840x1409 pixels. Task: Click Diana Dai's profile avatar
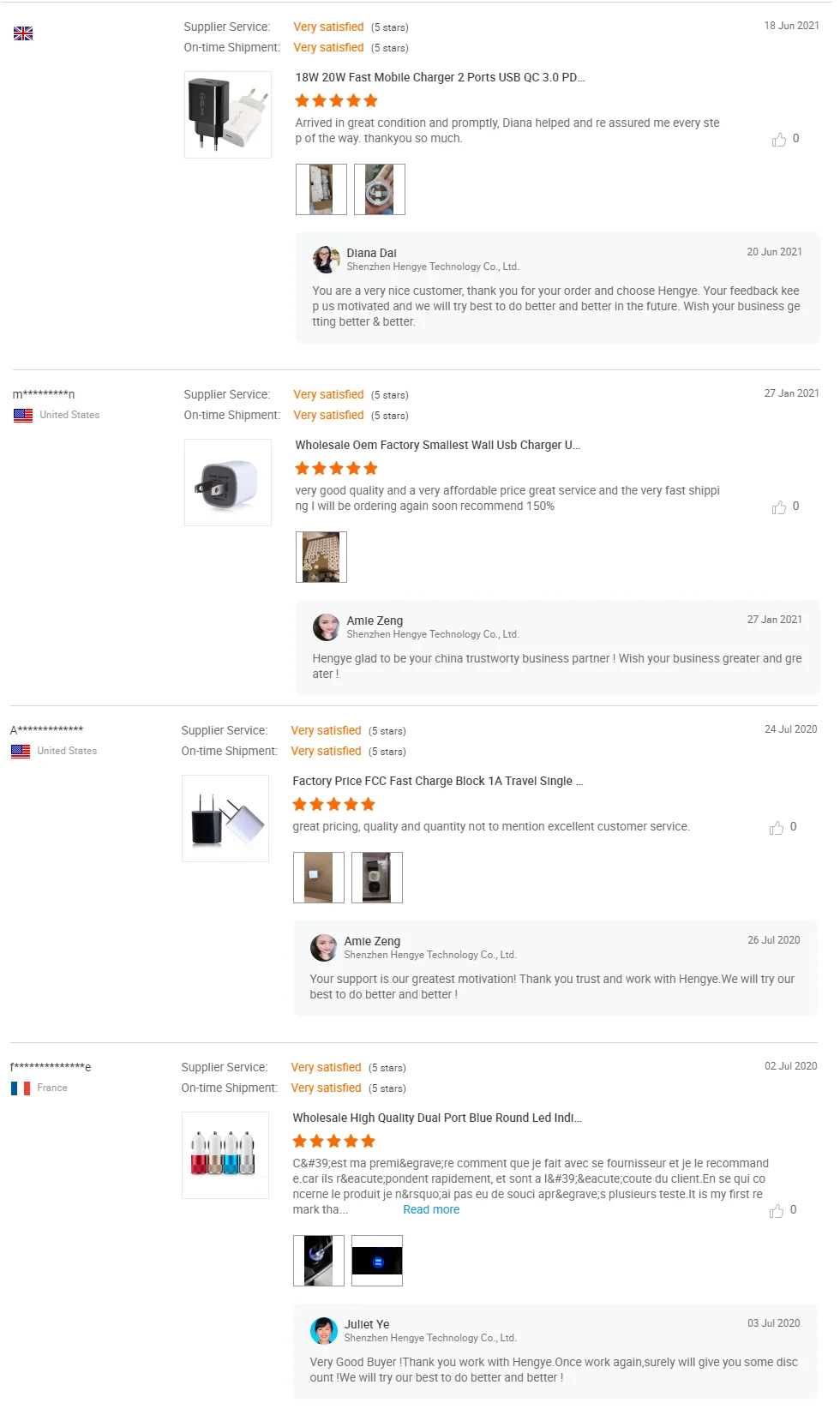[326, 260]
